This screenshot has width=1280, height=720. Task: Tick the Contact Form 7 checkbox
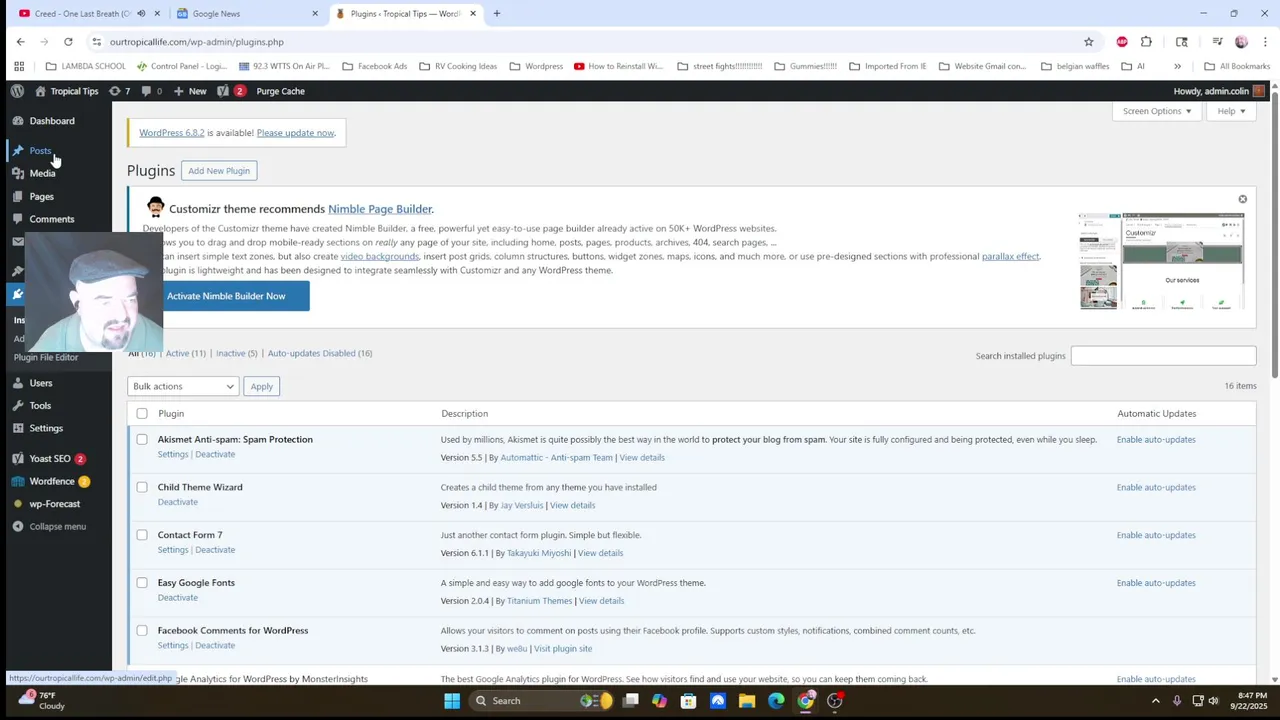(142, 535)
